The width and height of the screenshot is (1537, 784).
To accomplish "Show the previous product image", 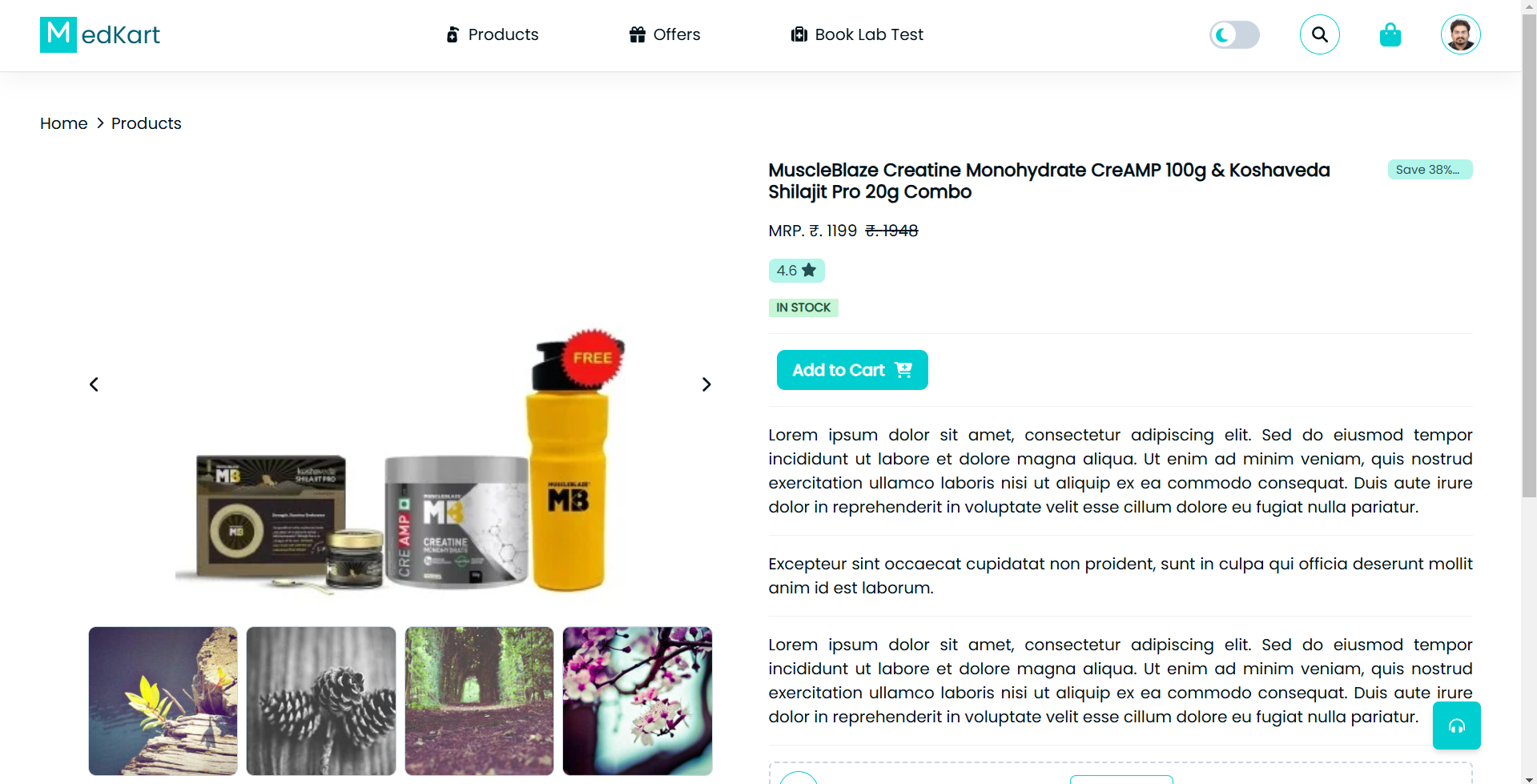I will (94, 384).
